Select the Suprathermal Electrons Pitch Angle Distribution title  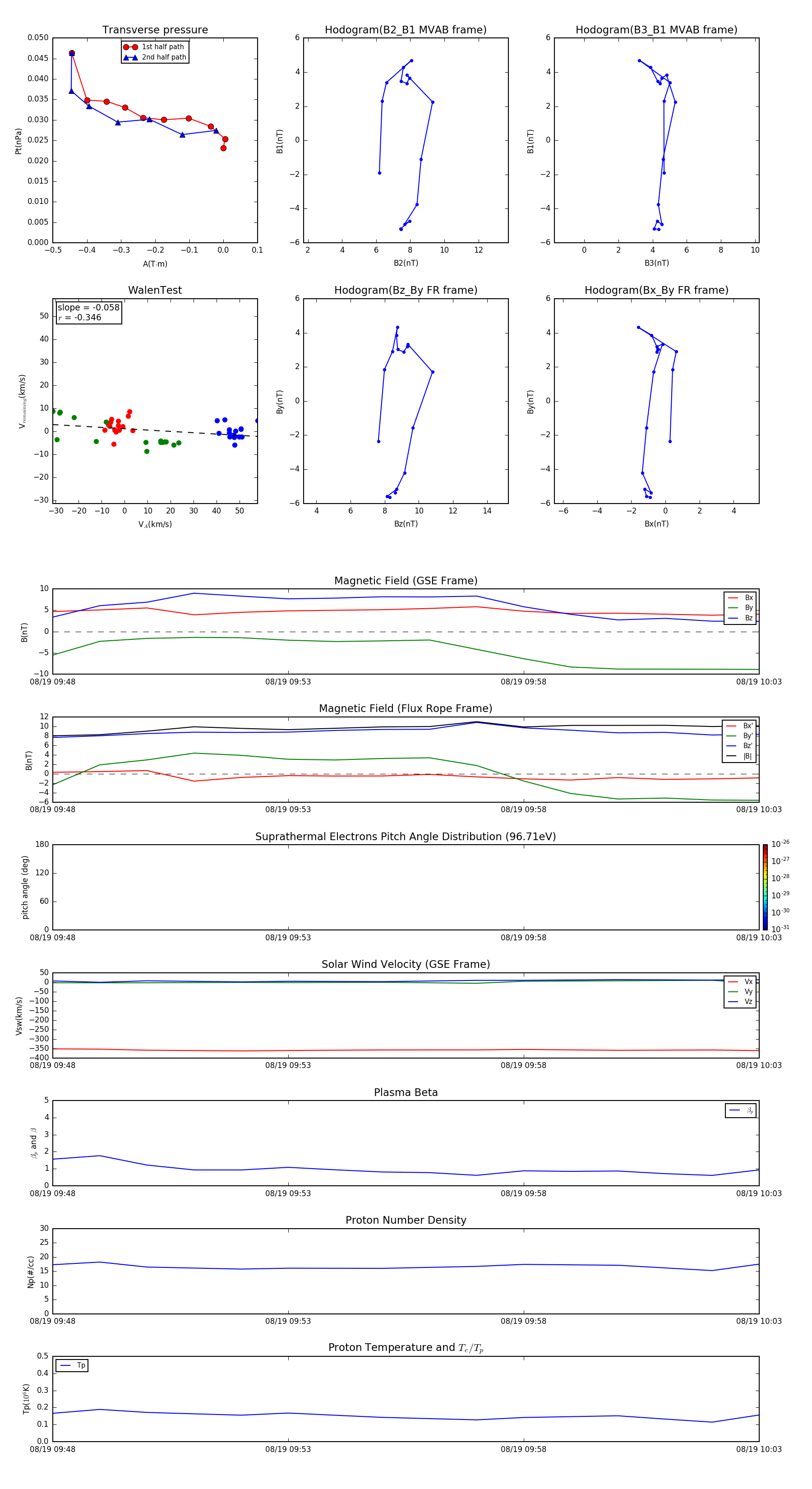(406, 837)
